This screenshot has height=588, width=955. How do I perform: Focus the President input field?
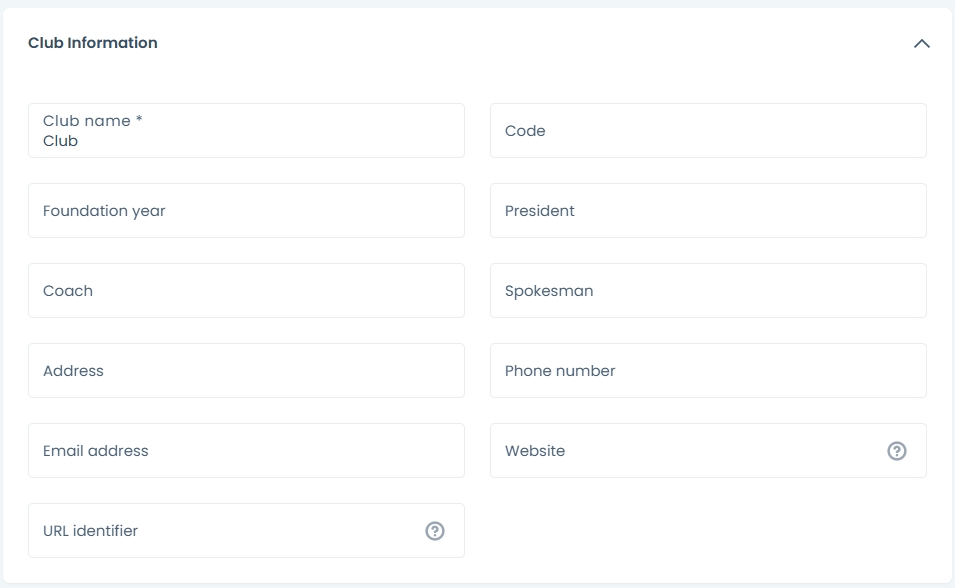tap(708, 211)
